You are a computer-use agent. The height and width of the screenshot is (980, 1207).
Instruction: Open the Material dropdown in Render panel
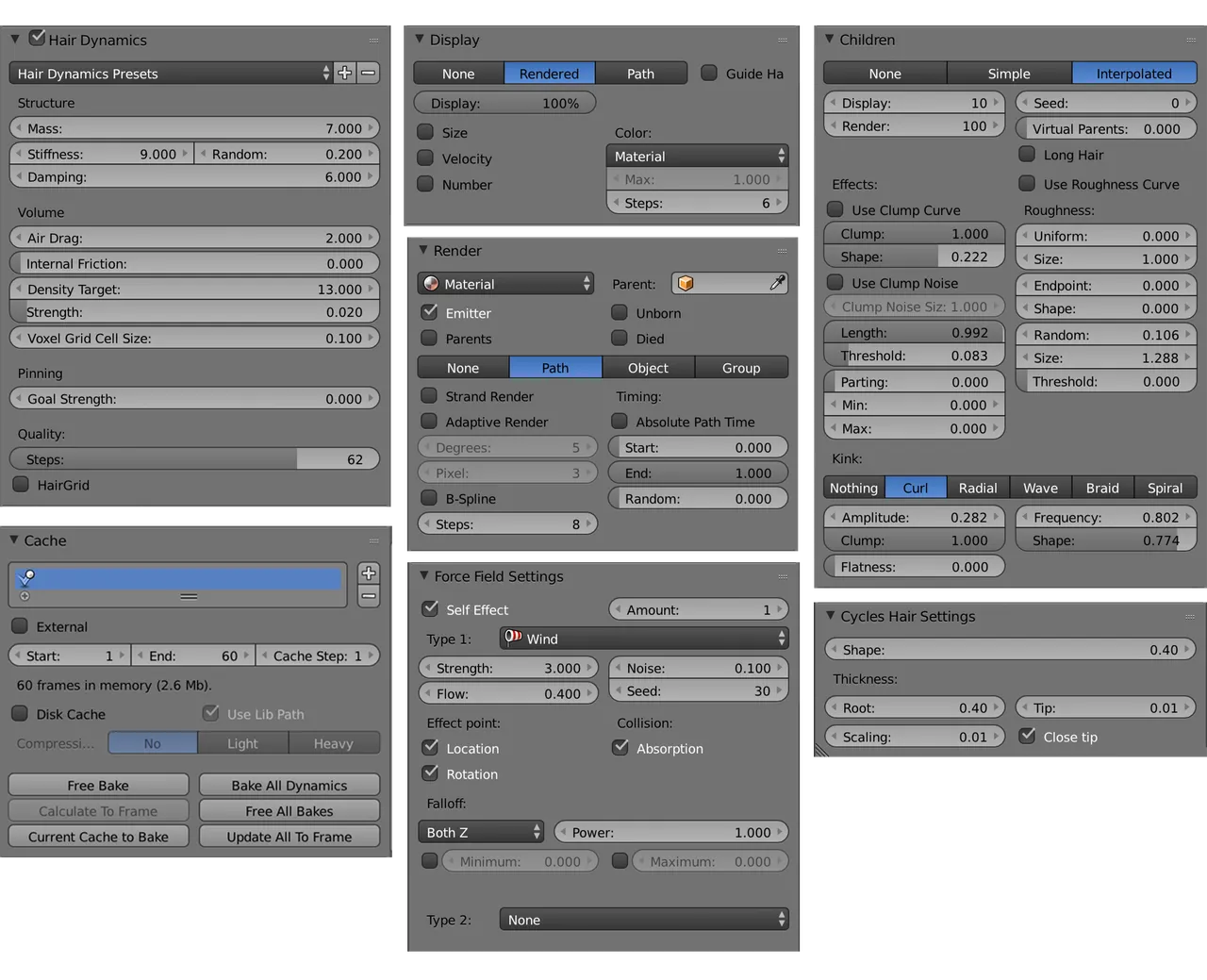[505, 284]
